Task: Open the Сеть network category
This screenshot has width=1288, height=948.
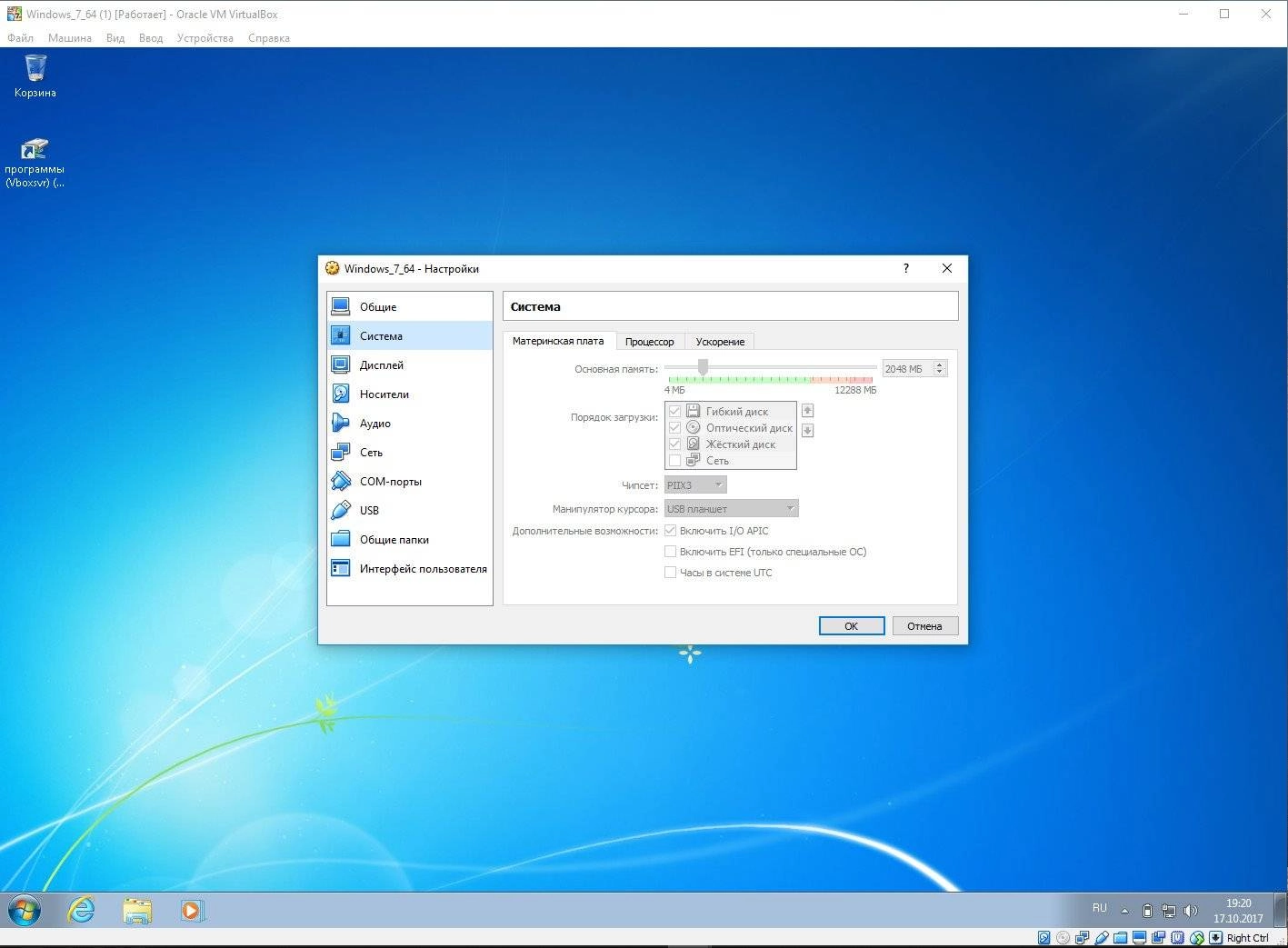Action: click(410, 452)
